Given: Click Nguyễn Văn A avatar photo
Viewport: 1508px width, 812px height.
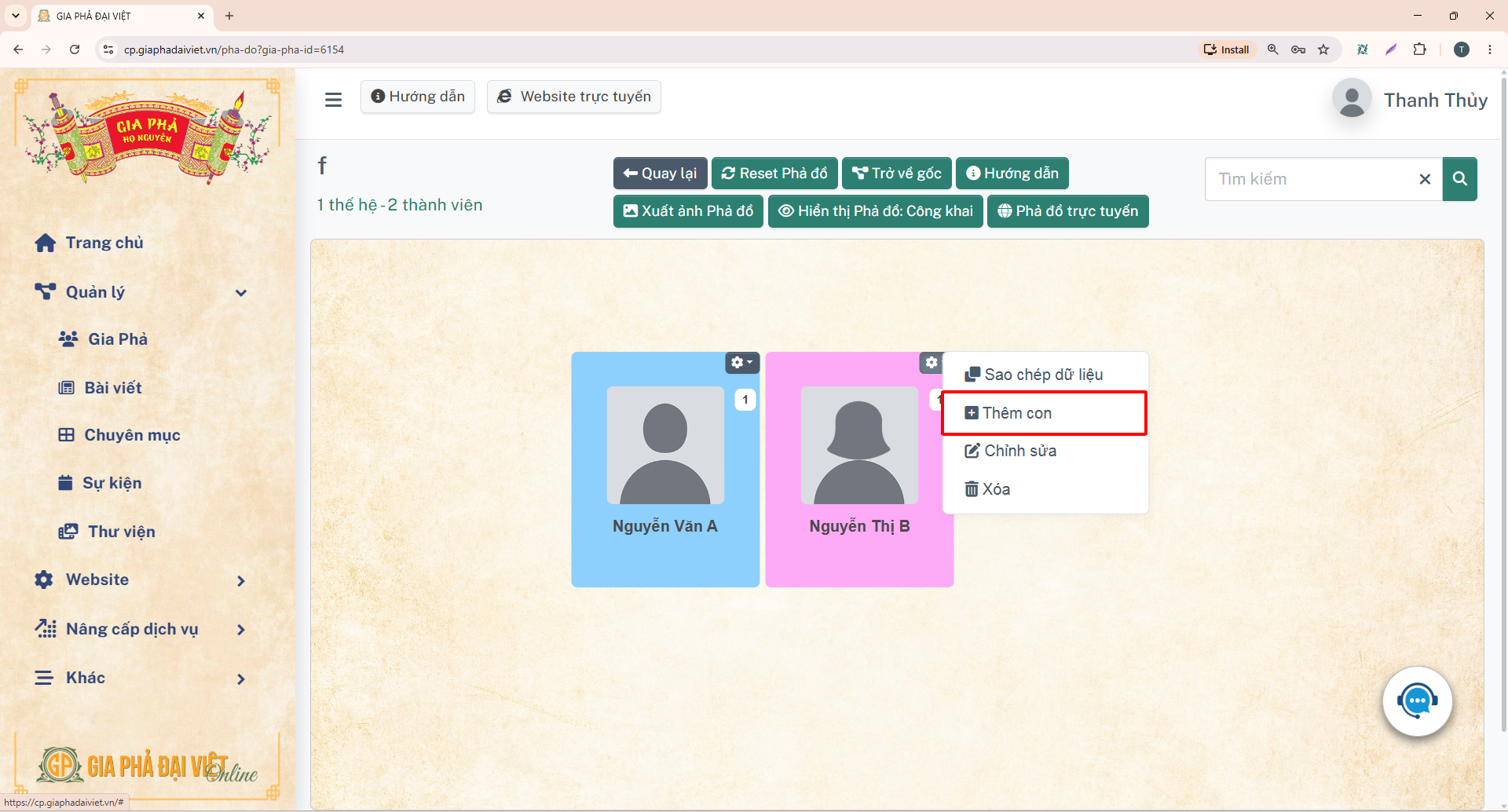Looking at the screenshot, I should 665,445.
